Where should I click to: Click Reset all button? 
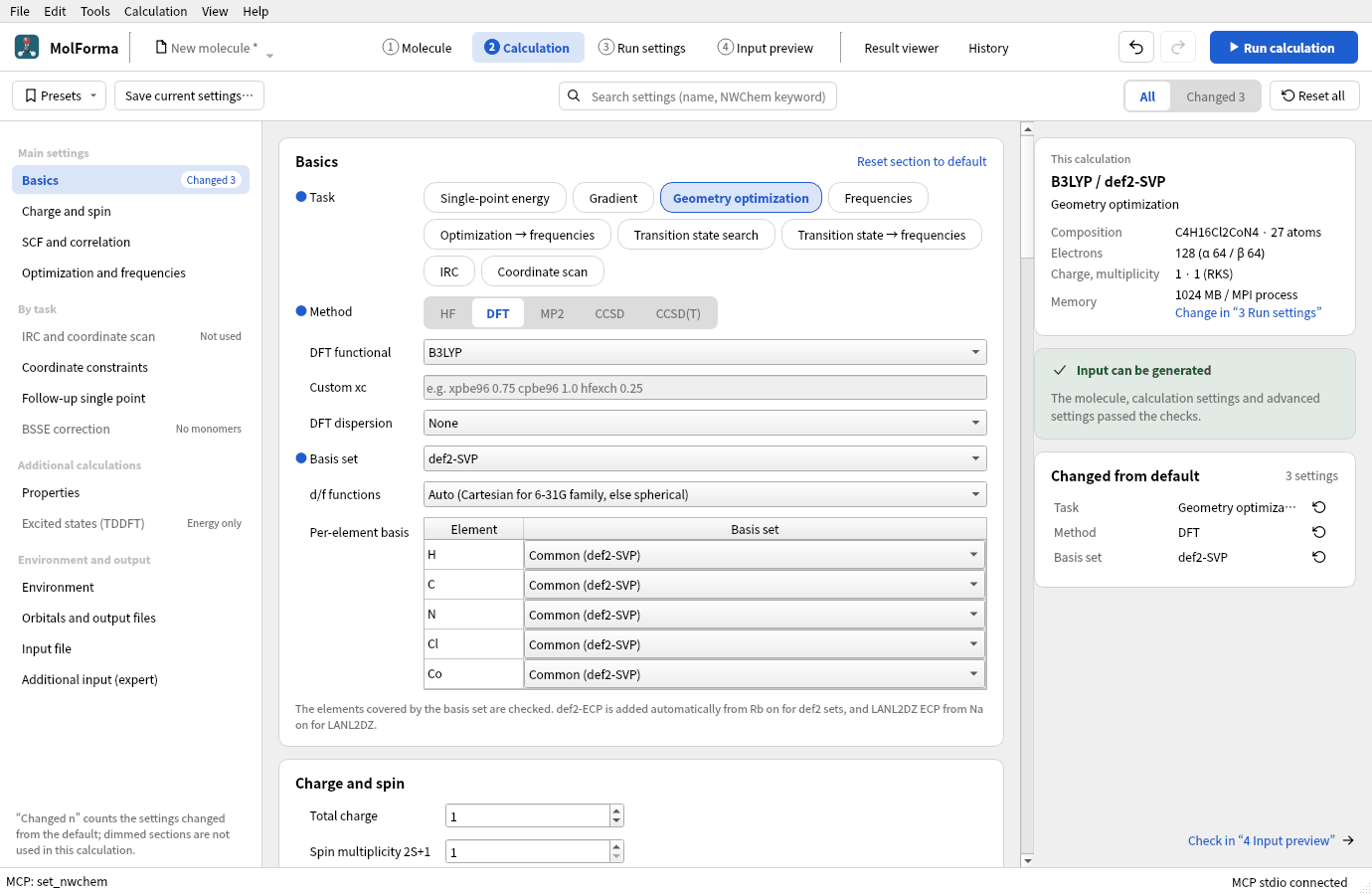1314,95
